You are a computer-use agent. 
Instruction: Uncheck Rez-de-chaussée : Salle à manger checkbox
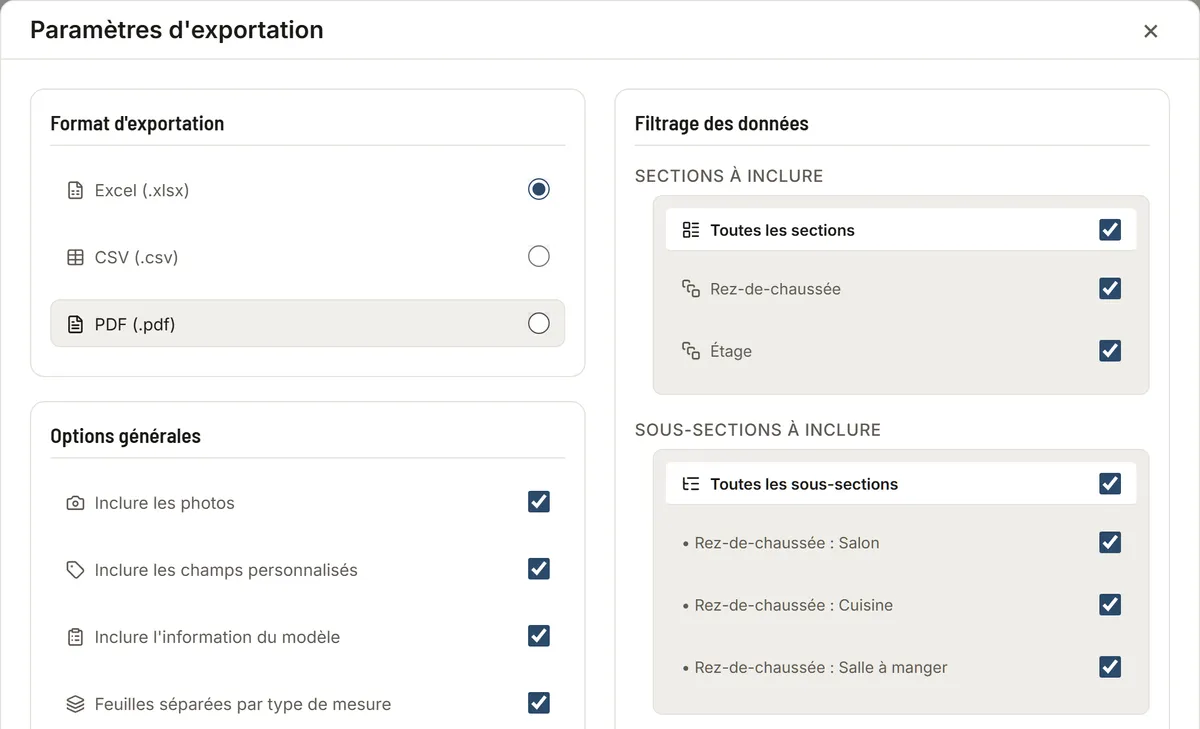click(1110, 667)
